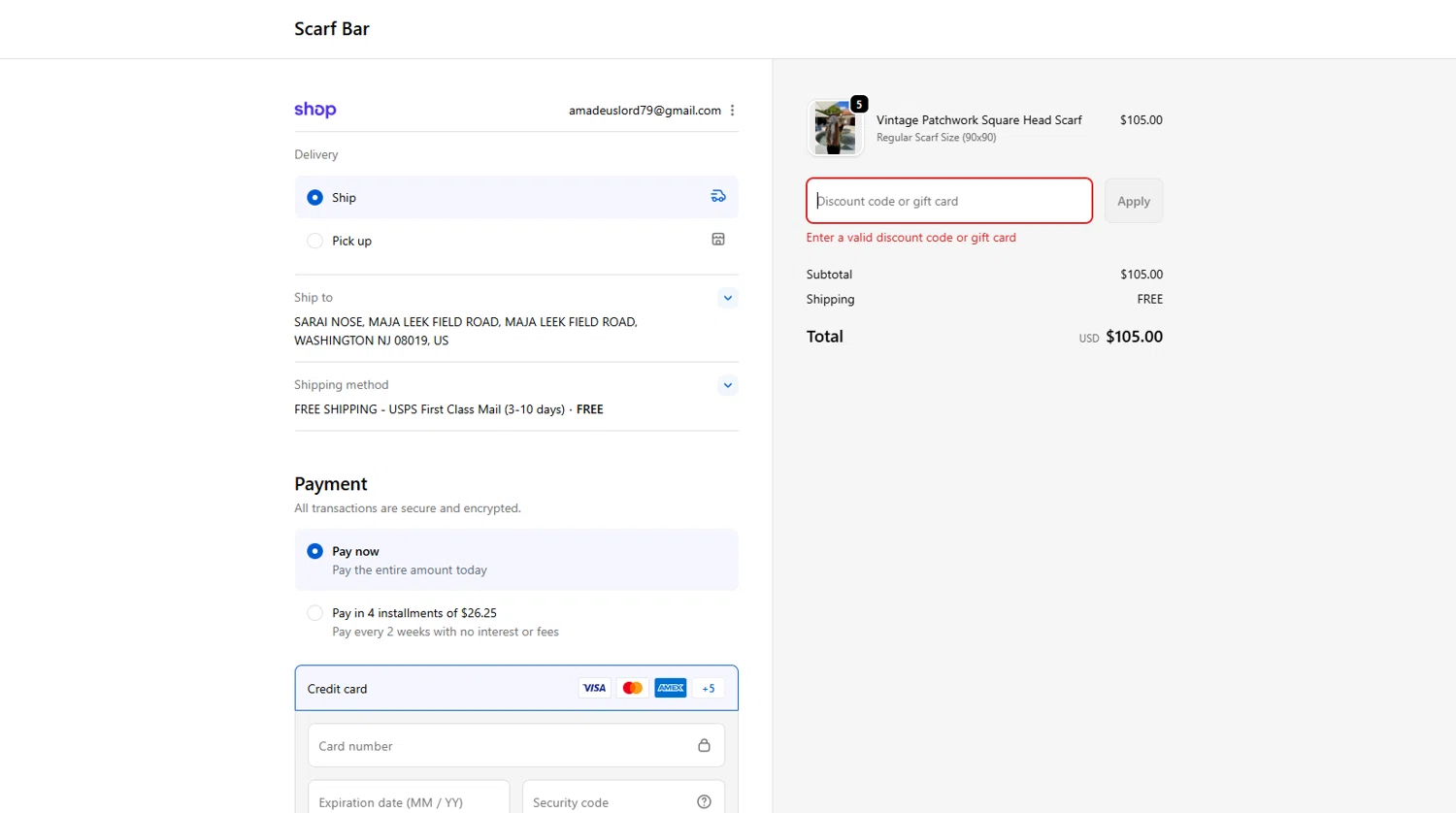Image resolution: width=1456 pixels, height=813 pixels.
Task: Click the USD $105.00 total amount
Action: coord(1121,337)
